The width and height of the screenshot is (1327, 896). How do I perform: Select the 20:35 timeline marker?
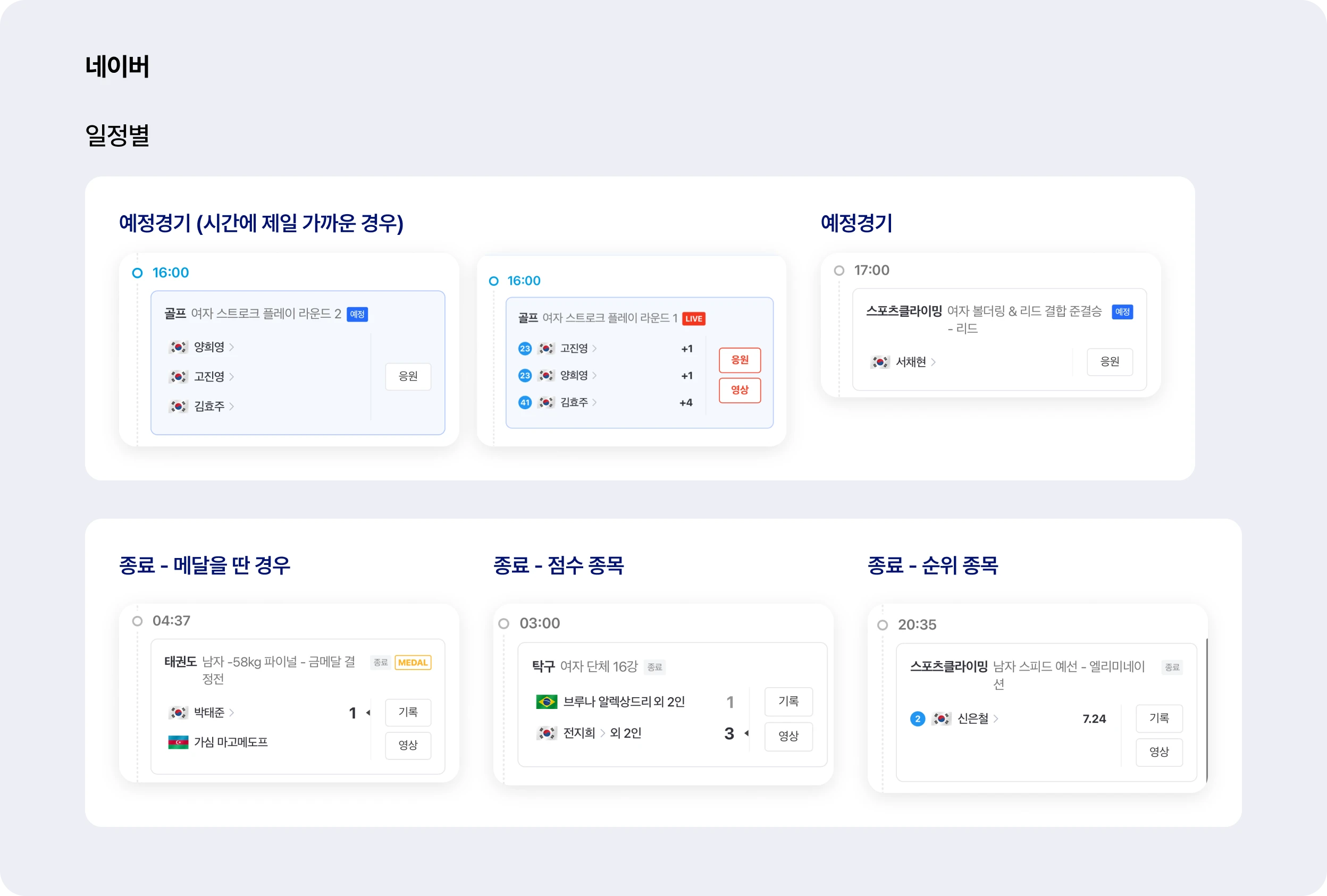[x=883, y=625]
